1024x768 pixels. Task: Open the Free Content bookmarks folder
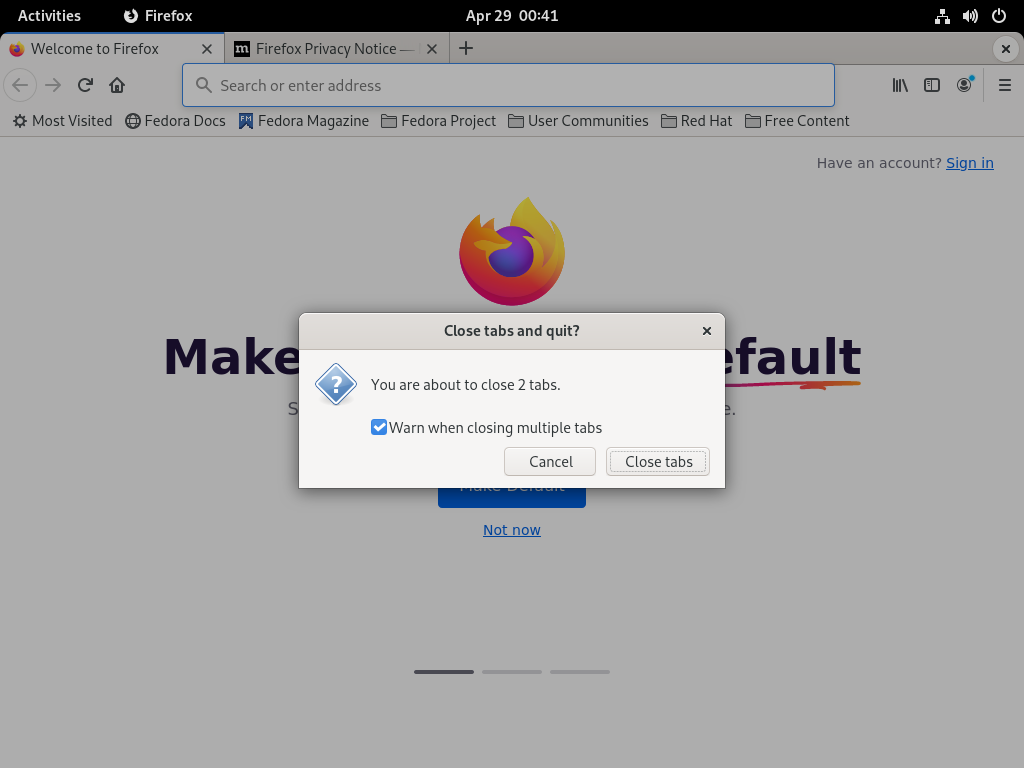coord(797,121)
